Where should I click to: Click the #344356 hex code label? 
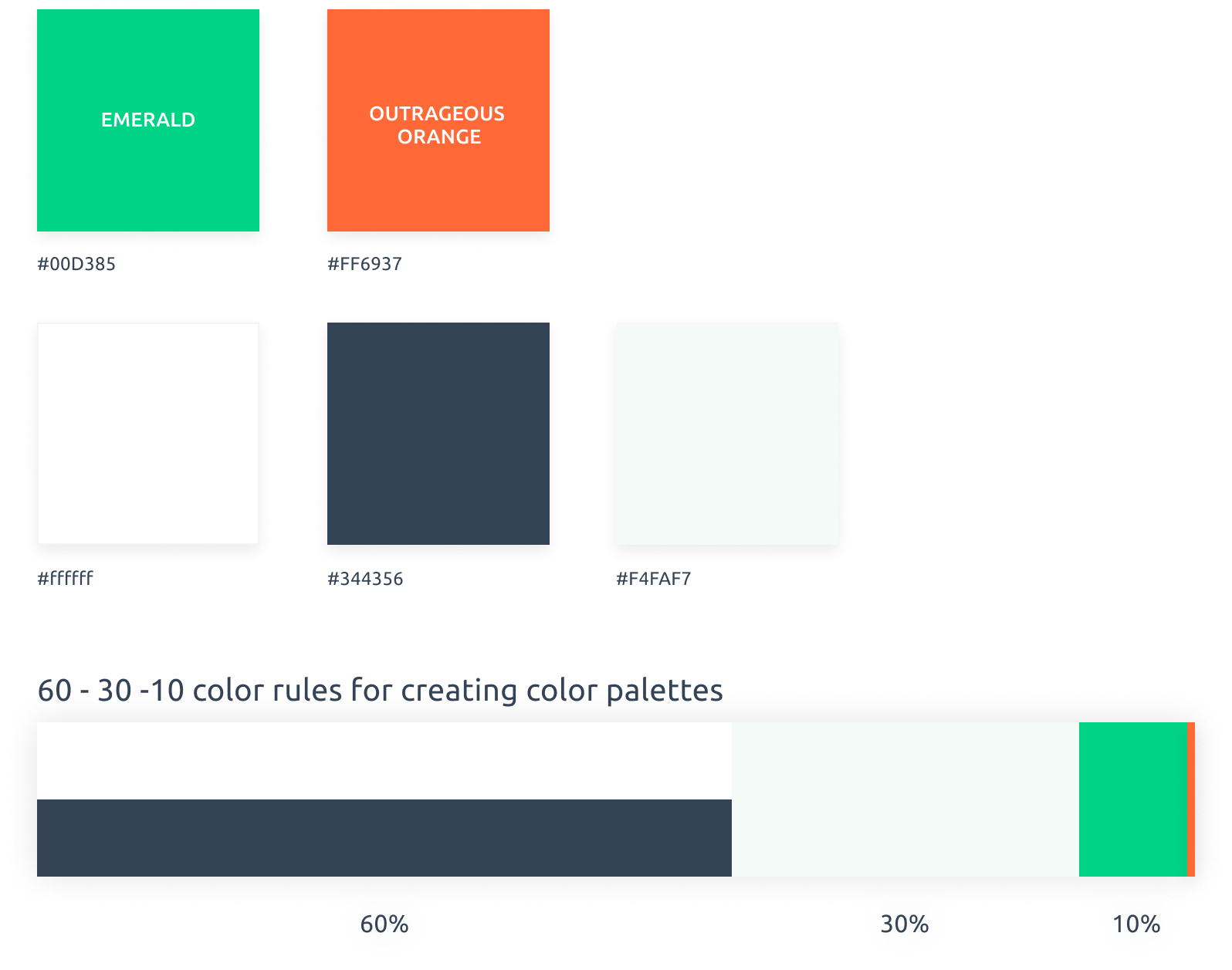(x=365, y=579)
